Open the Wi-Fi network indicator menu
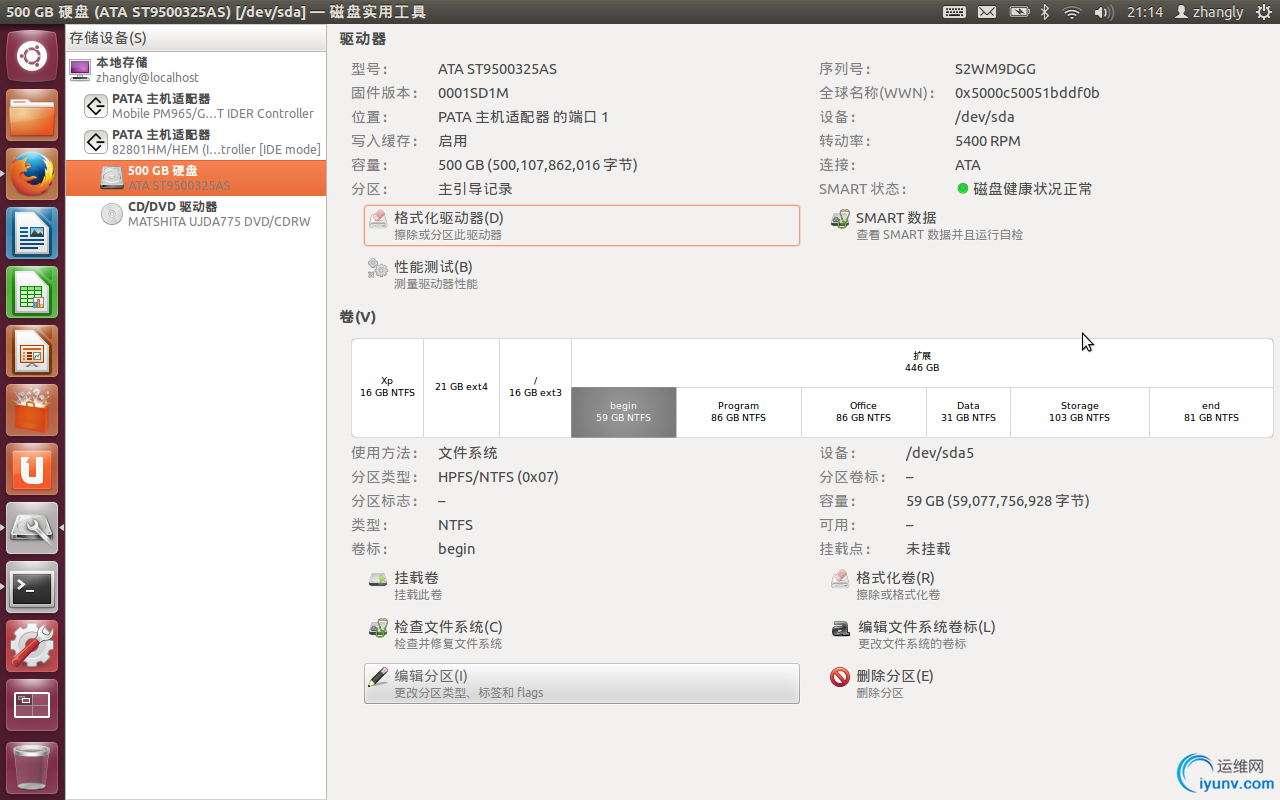 (1072, 12)
